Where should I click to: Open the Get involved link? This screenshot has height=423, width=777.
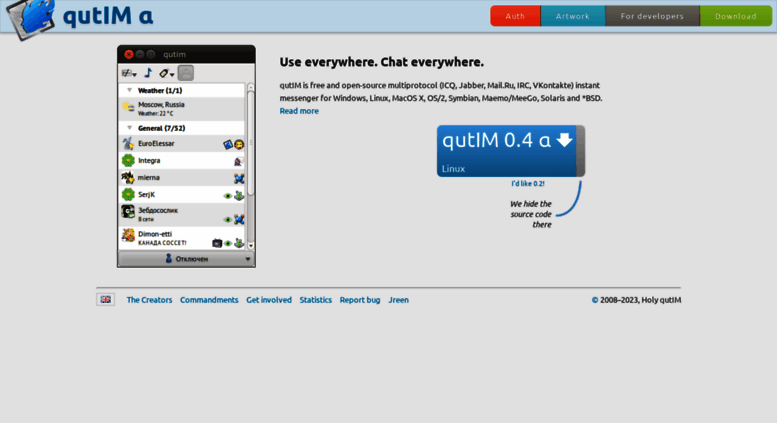click(x=269, y=300)
